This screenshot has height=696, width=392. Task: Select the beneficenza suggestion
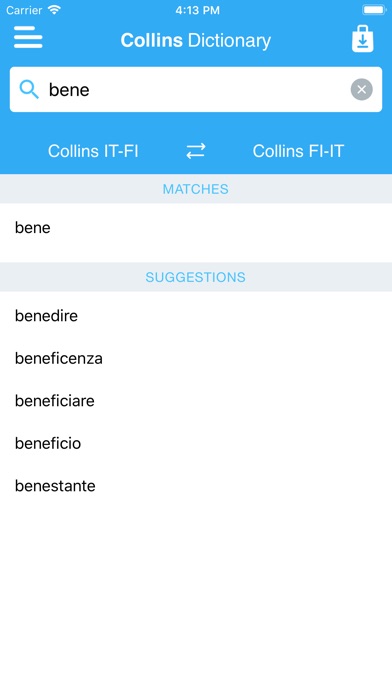coord(196,359)
